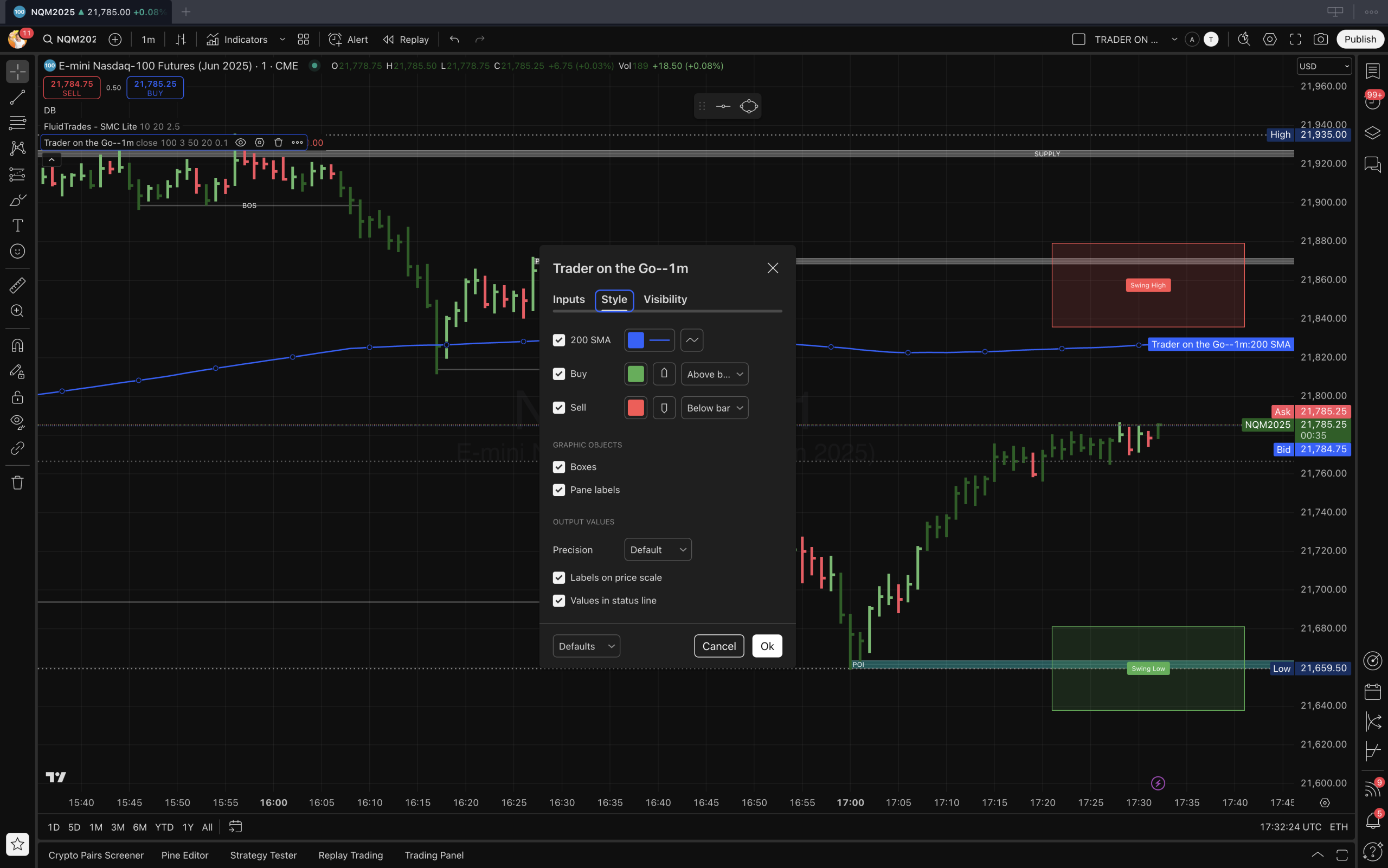Enter fullscreen mode
The height and width of the screenshot is (868, 1388).
(x=1295, y=39)
